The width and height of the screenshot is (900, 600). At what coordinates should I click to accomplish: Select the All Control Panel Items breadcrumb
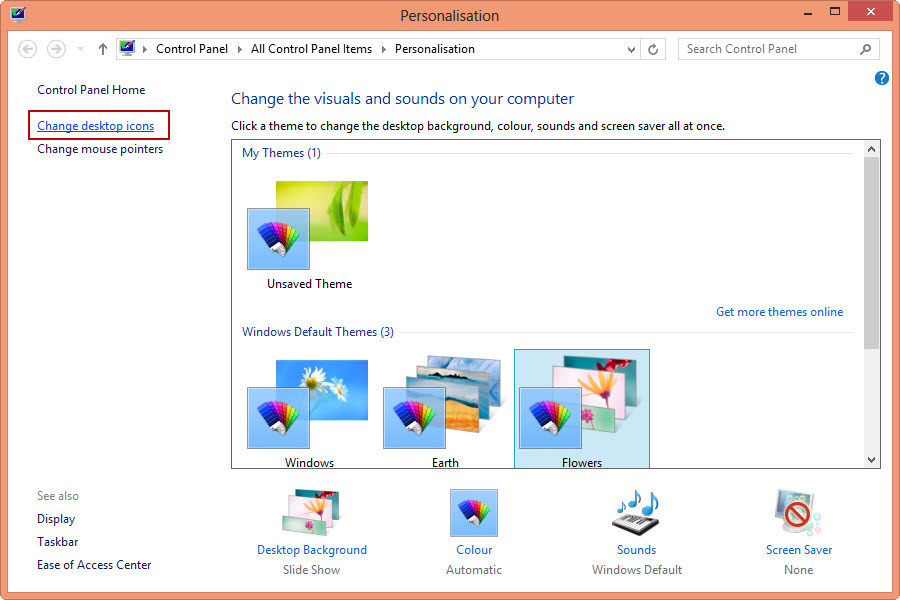point(311,49)
